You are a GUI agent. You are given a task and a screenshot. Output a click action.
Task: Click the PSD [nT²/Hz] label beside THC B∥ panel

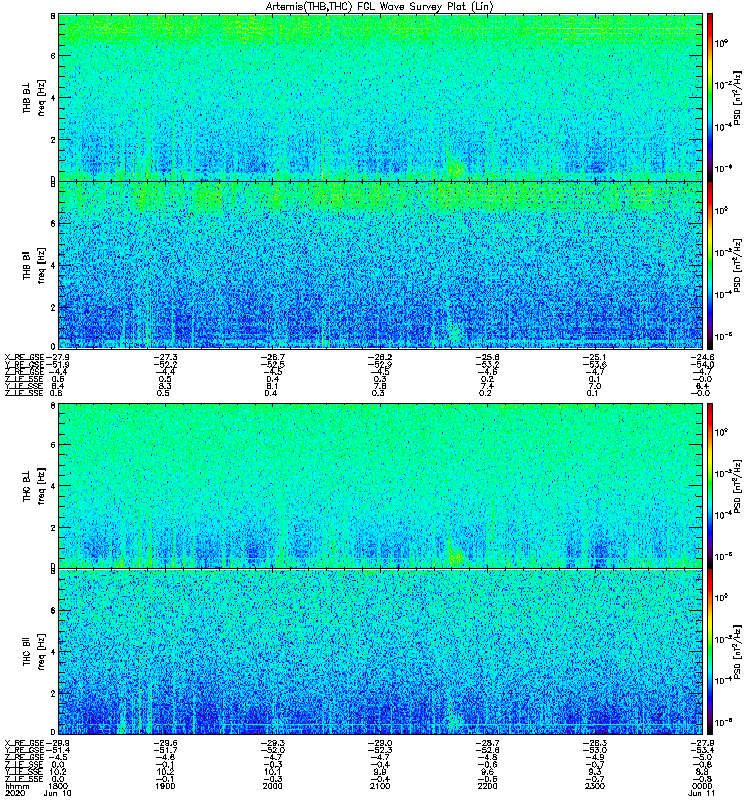point(738,652)
